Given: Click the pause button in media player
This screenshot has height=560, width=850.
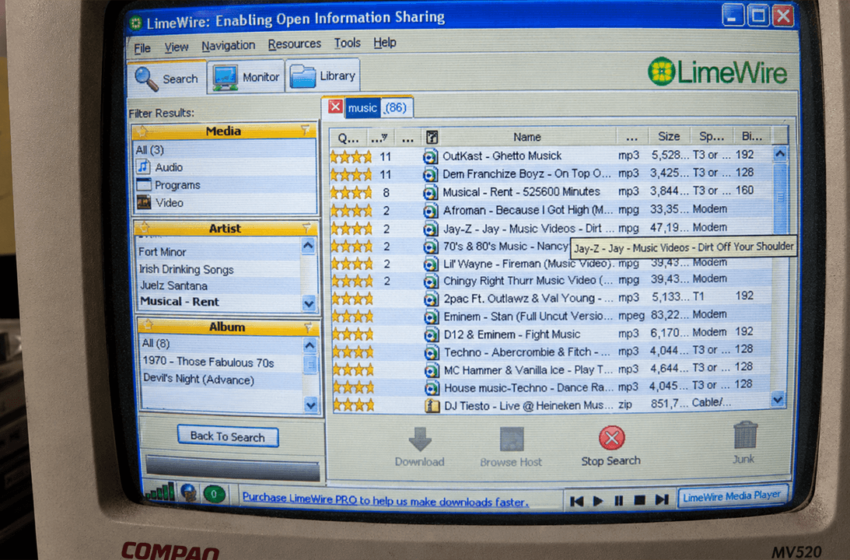Looking at the screenshot, I should [619, 500].
